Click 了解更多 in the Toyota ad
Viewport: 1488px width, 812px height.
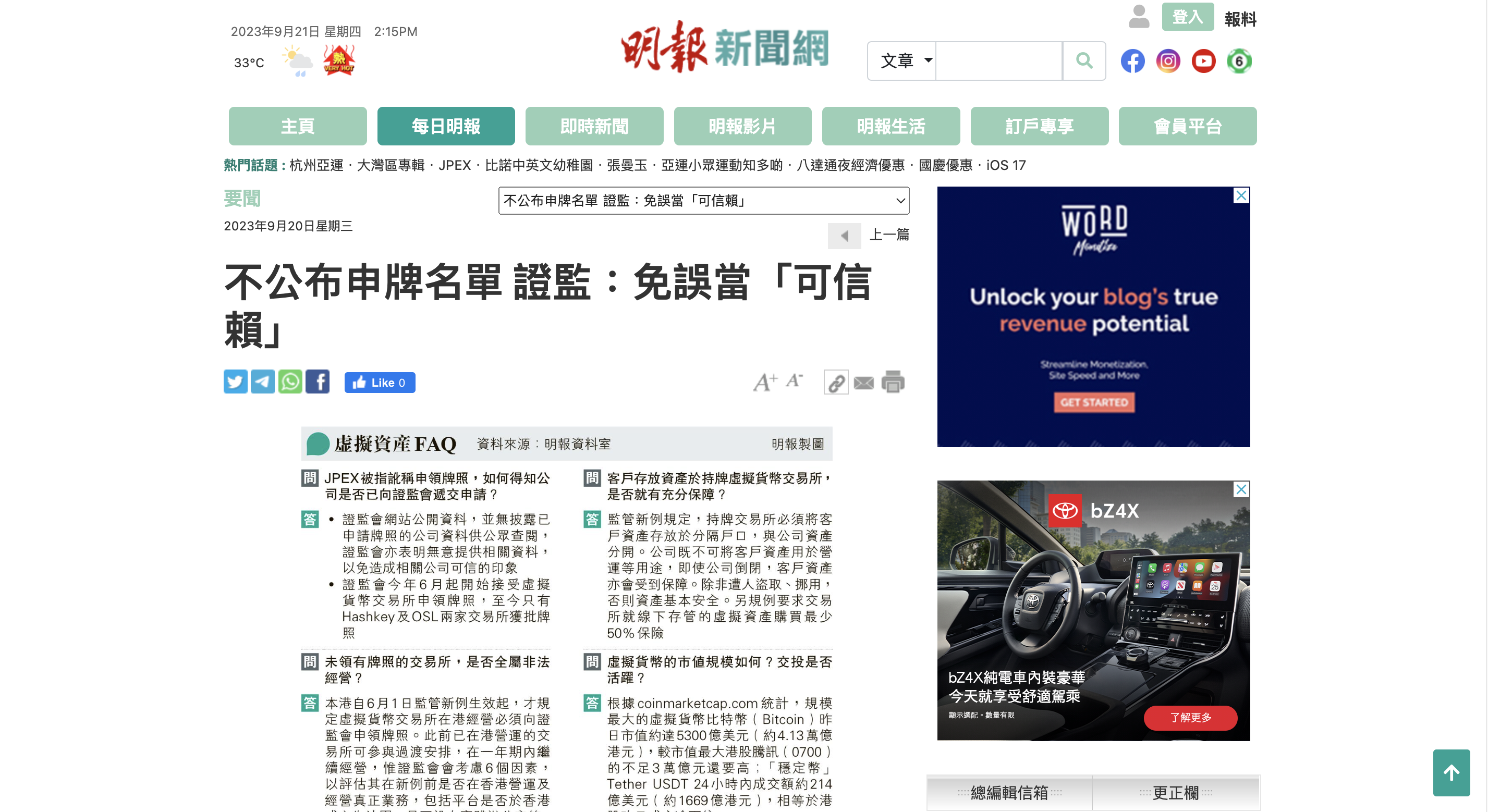(1190, 717)
